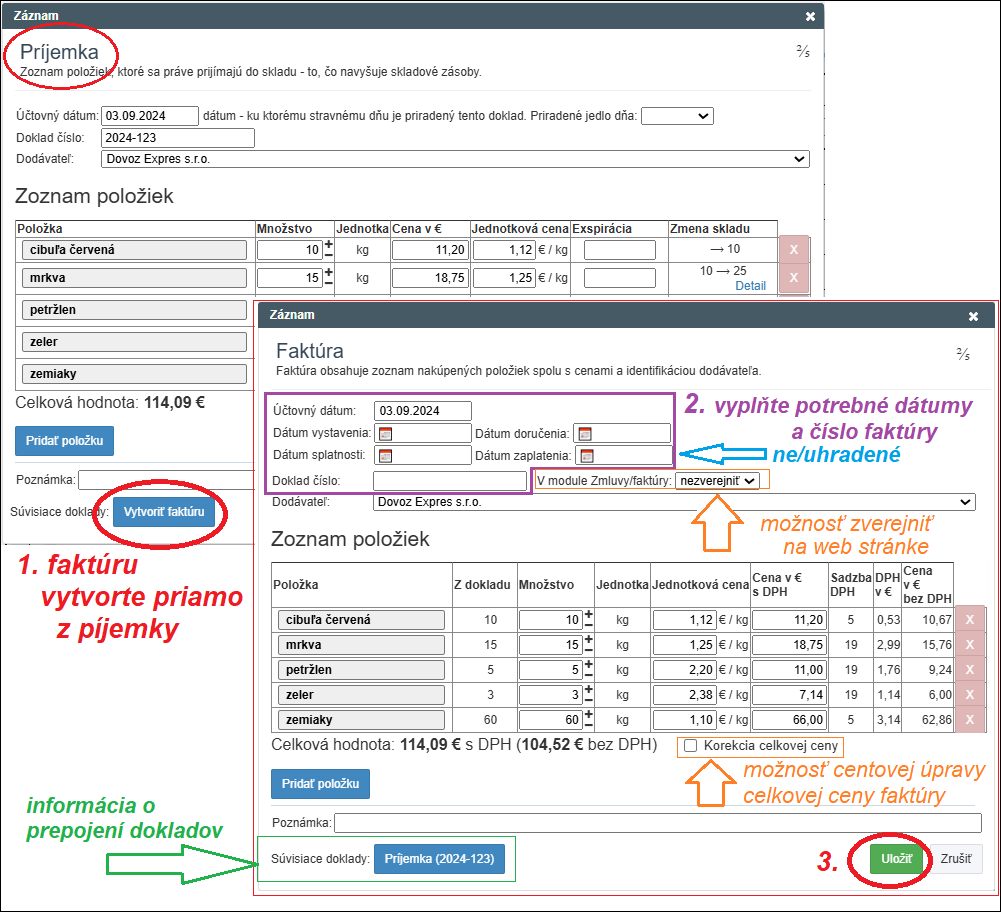Increase cibuľa červená quantity in Faktúra with plus
Viewport: 1001px width, 912px height.
click(589, 615)
